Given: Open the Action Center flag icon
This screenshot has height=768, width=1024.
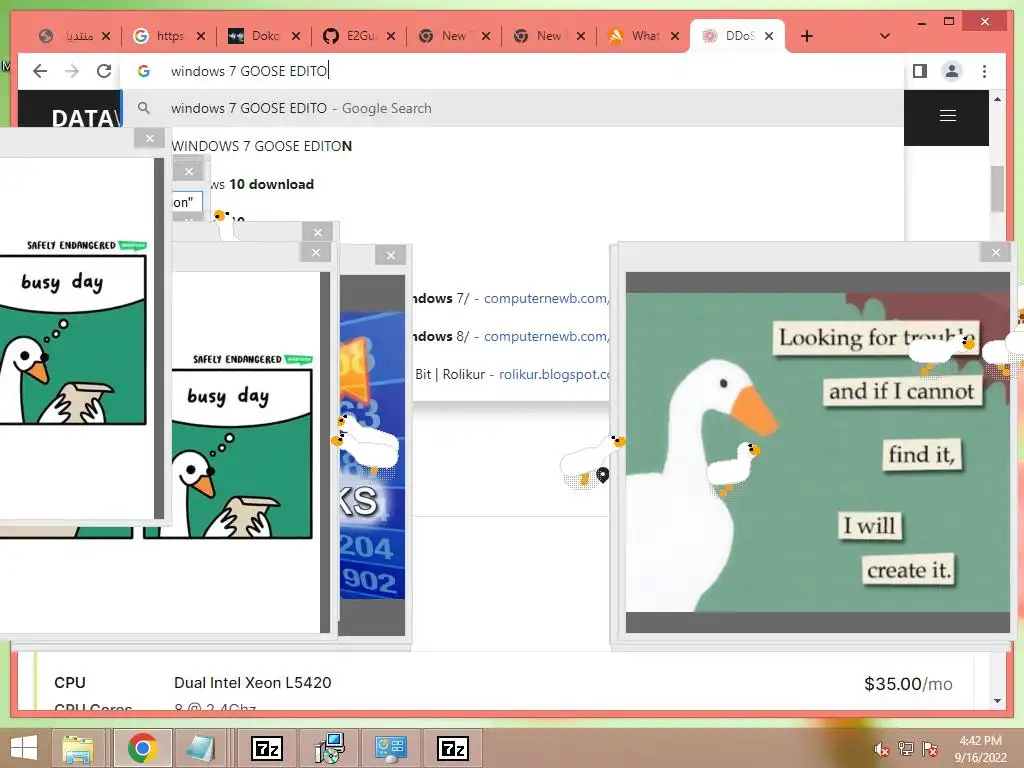Looking at the screenshot, I should [930, 748].
